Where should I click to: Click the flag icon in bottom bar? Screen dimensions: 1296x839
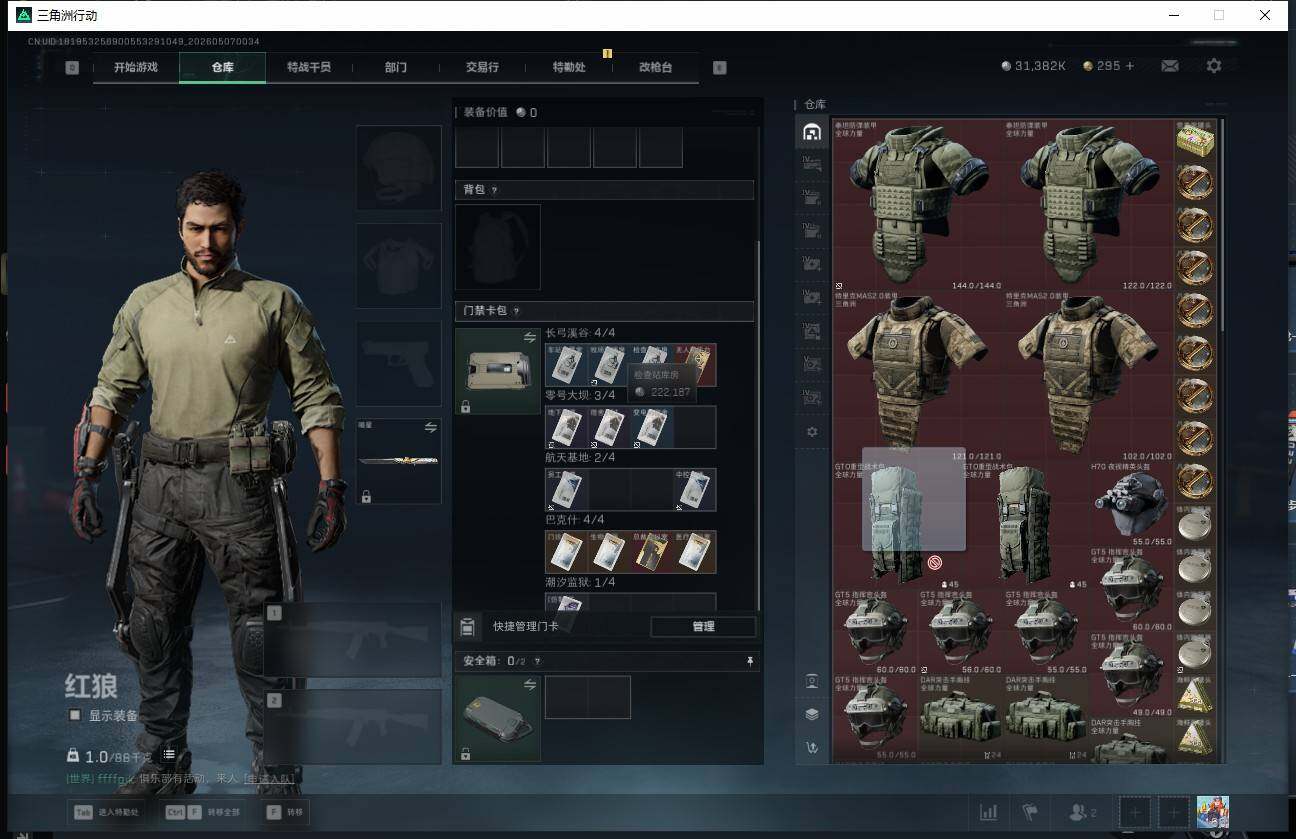pos(1029,812)
